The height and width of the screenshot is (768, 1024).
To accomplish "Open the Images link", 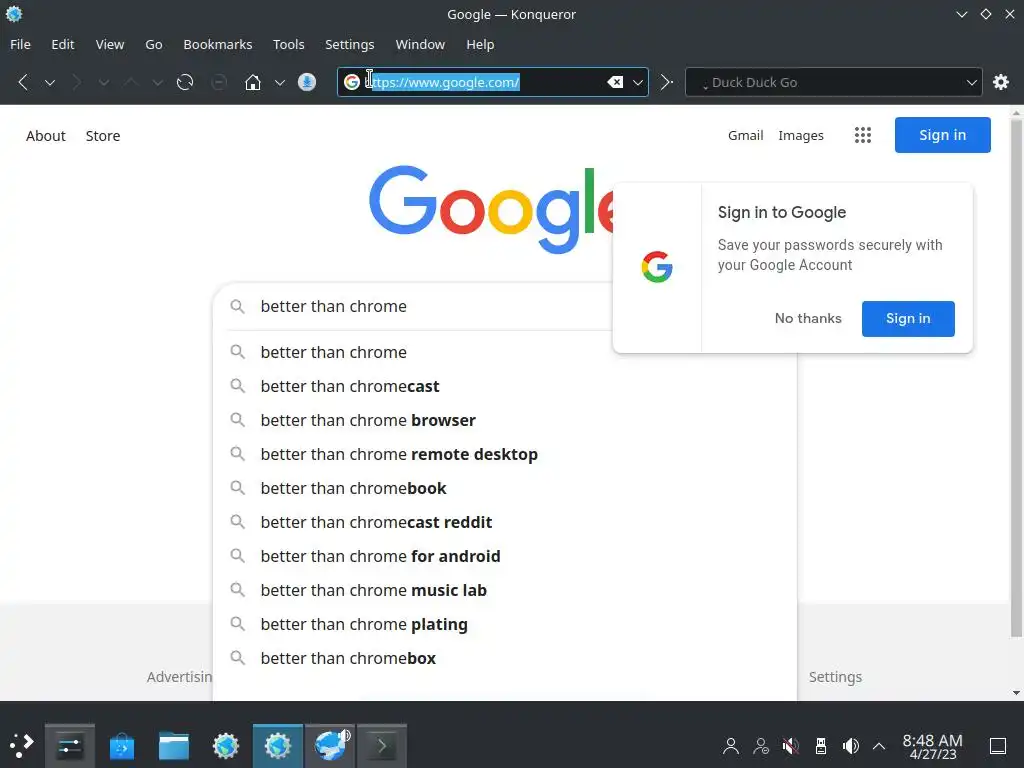I will [801, 135].
